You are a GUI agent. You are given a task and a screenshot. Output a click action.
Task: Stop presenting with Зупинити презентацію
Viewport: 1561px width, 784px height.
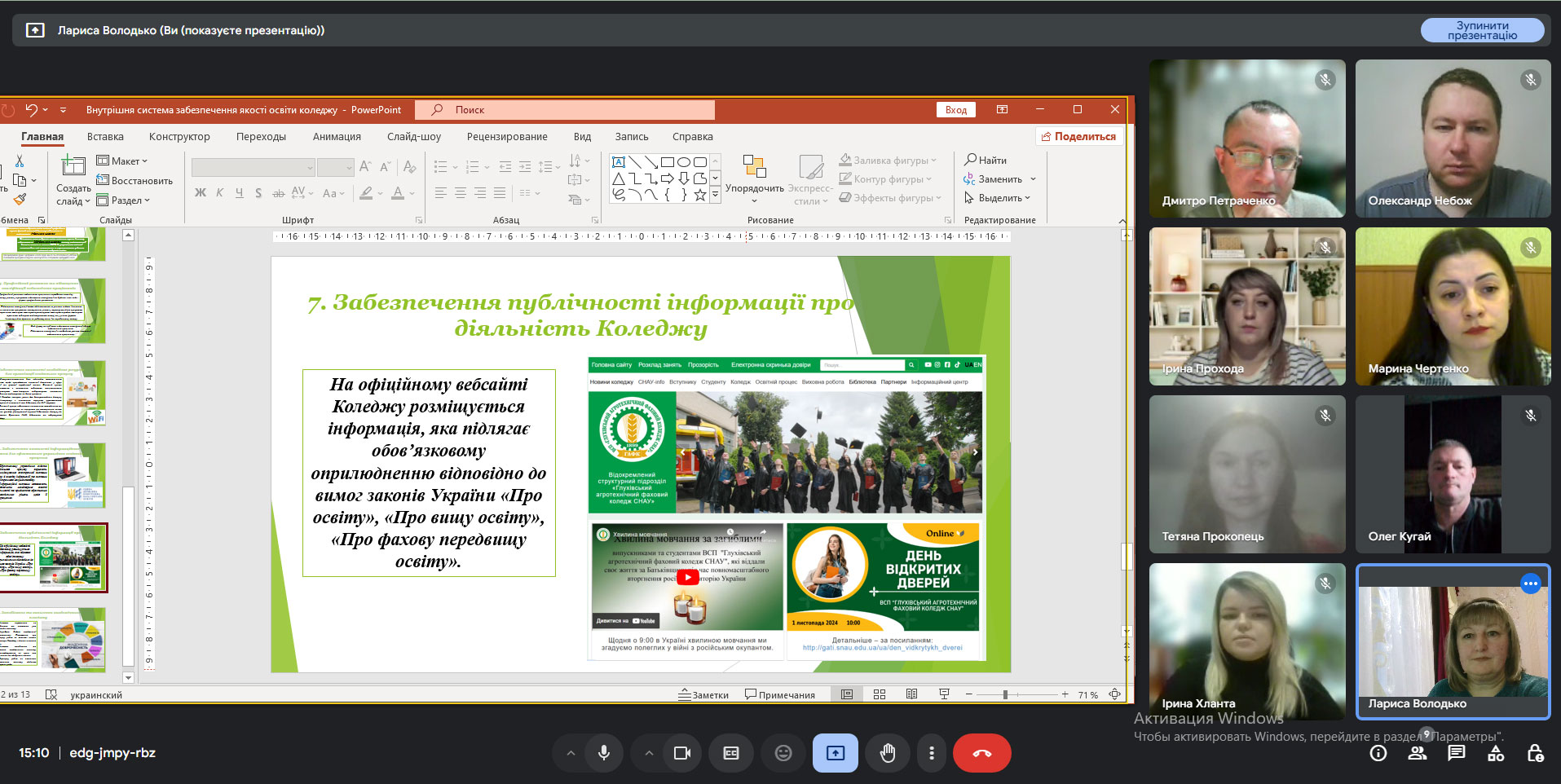point(1482,30)
